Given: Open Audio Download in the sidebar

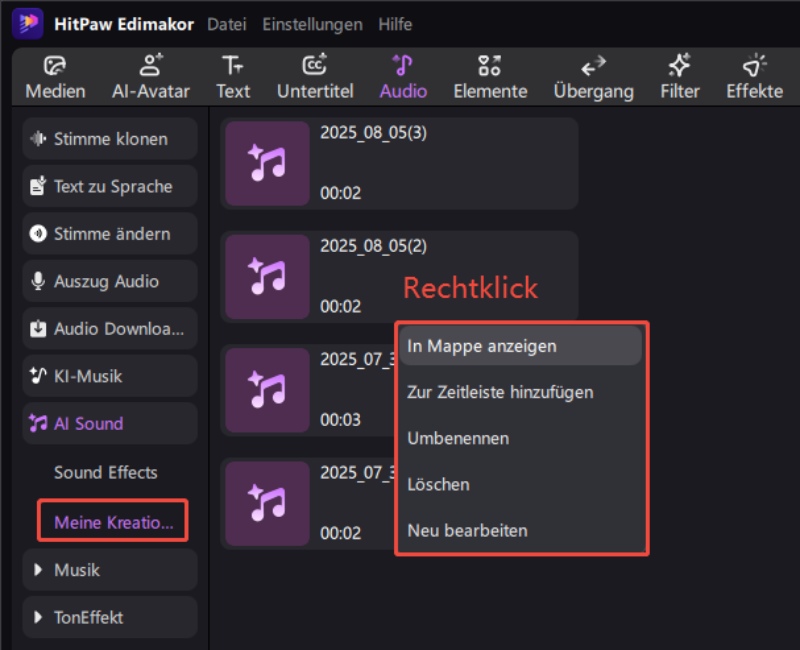Looking at the screenshot, I should (110, 328).
